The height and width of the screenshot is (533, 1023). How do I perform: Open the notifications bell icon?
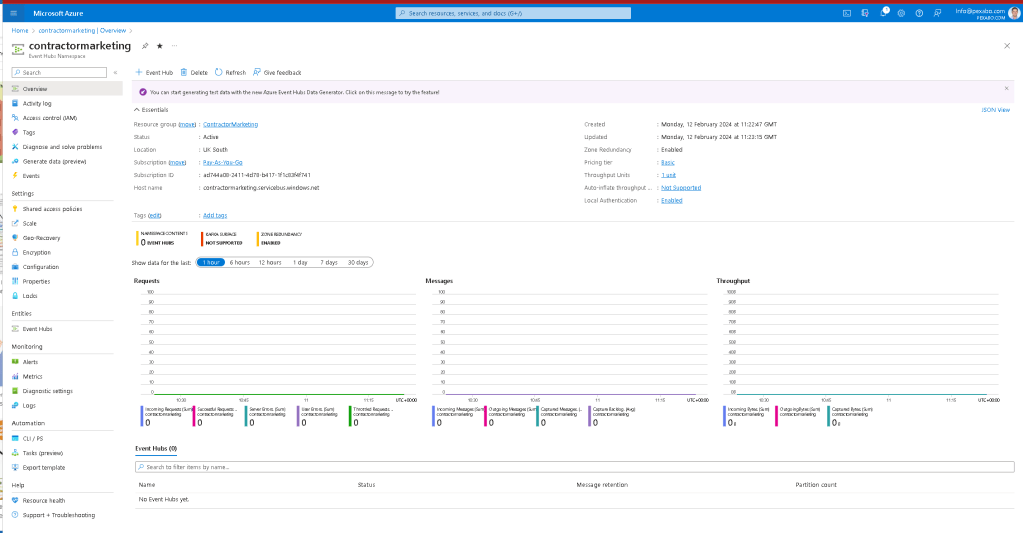883,12
